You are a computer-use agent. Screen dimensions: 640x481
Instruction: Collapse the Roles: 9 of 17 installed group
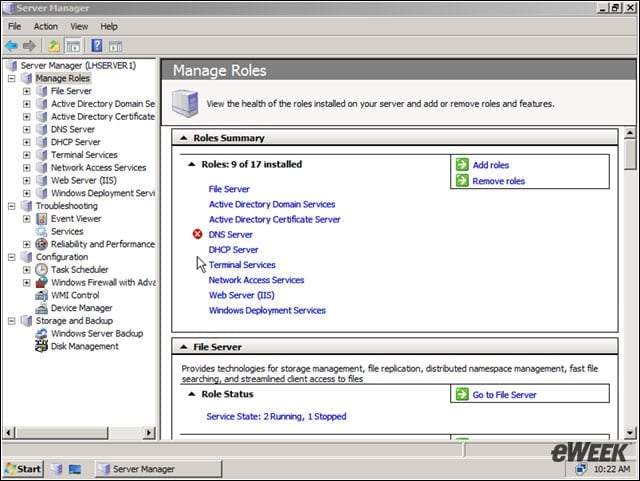[191, 164]
